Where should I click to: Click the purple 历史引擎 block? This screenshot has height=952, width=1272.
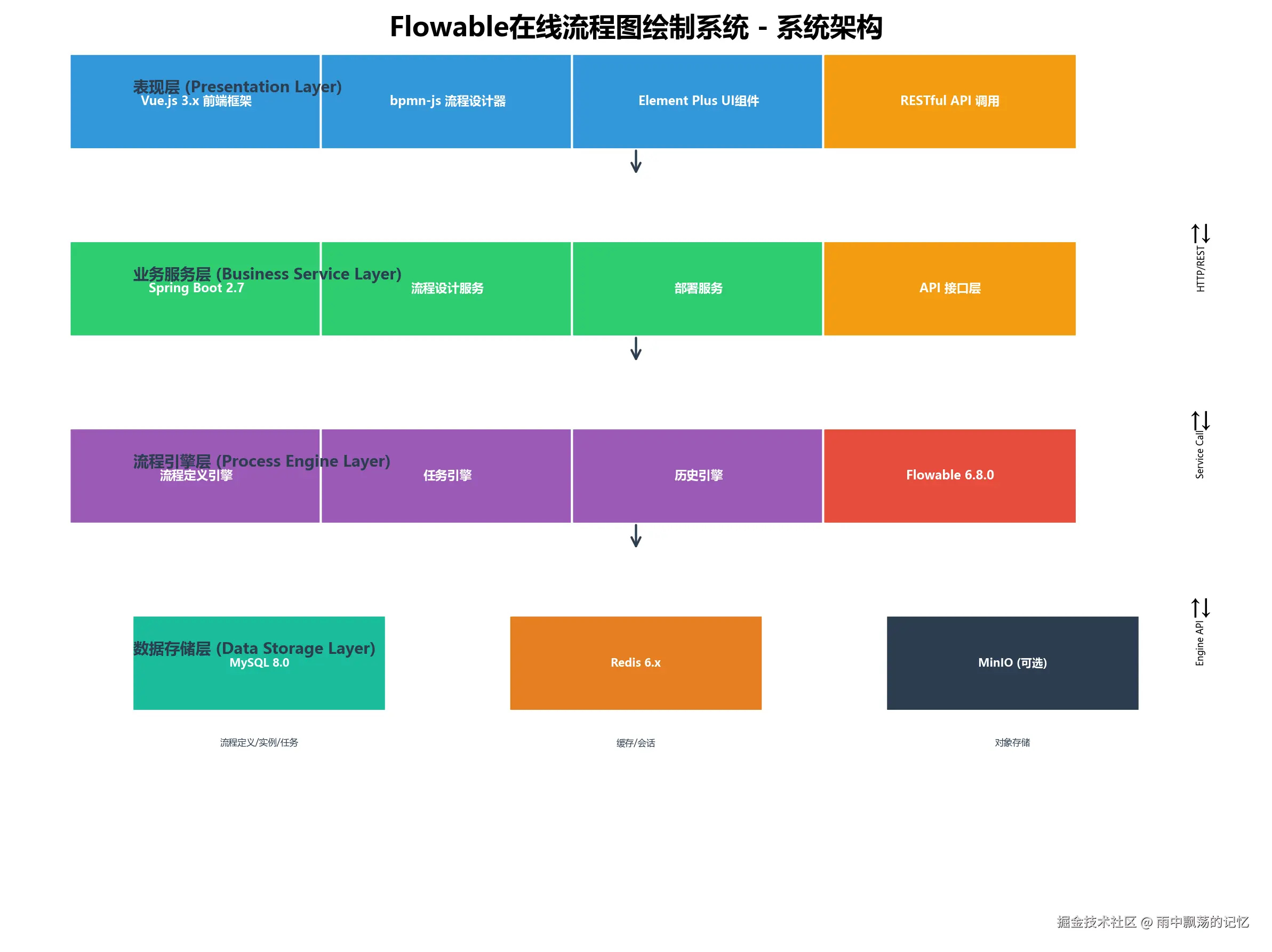click(698, 476)
